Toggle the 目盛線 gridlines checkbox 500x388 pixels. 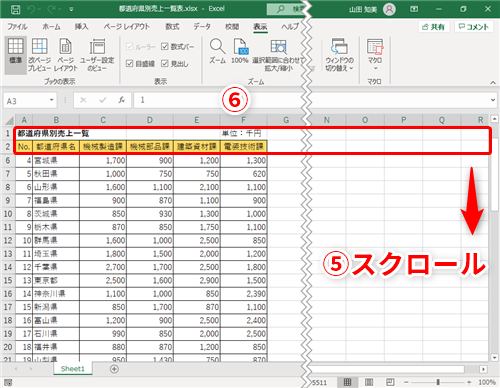(x=130, y=63)
